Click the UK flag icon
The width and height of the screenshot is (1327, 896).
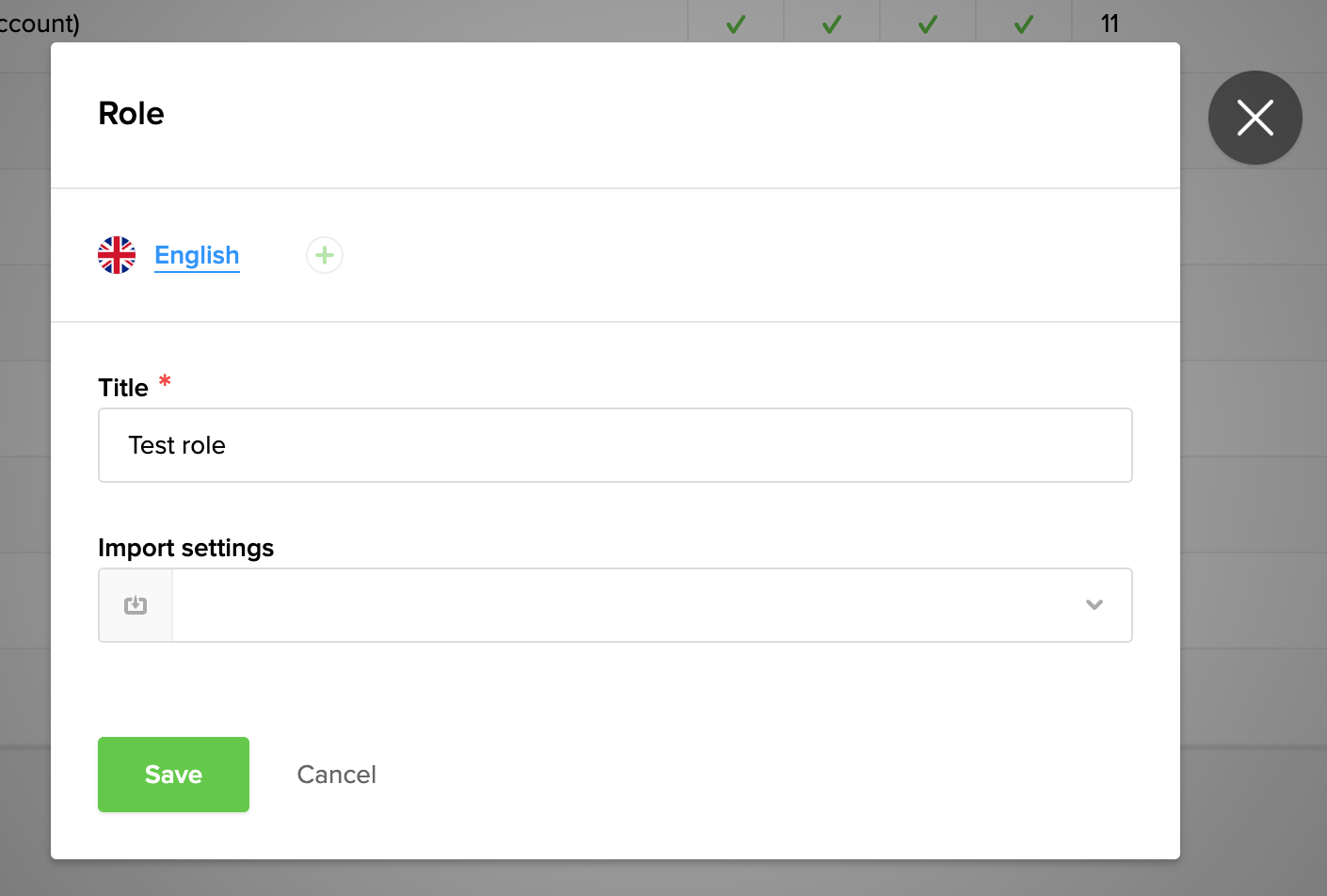(117, 255)
